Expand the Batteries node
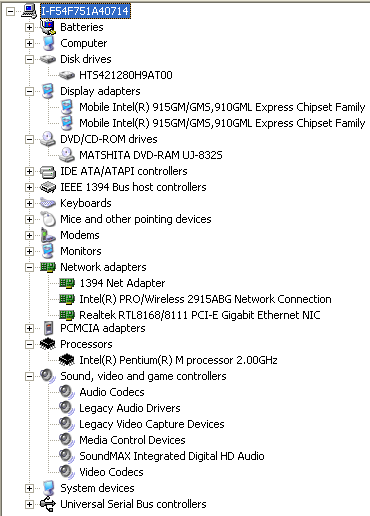Image resolution: width=370 pixels, height=516 pixels. 29,27
